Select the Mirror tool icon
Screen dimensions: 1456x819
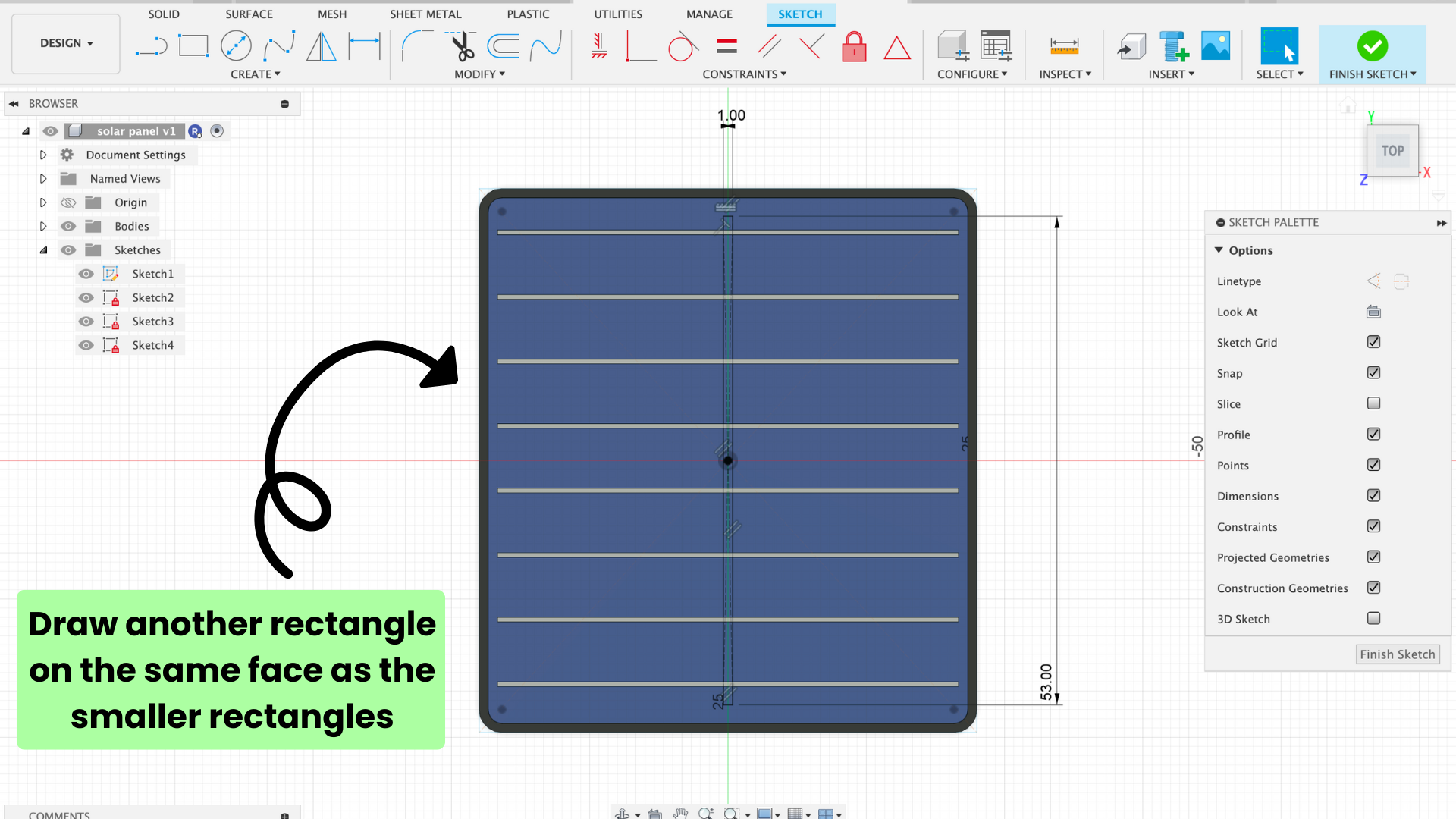click(x=322, y=46)
